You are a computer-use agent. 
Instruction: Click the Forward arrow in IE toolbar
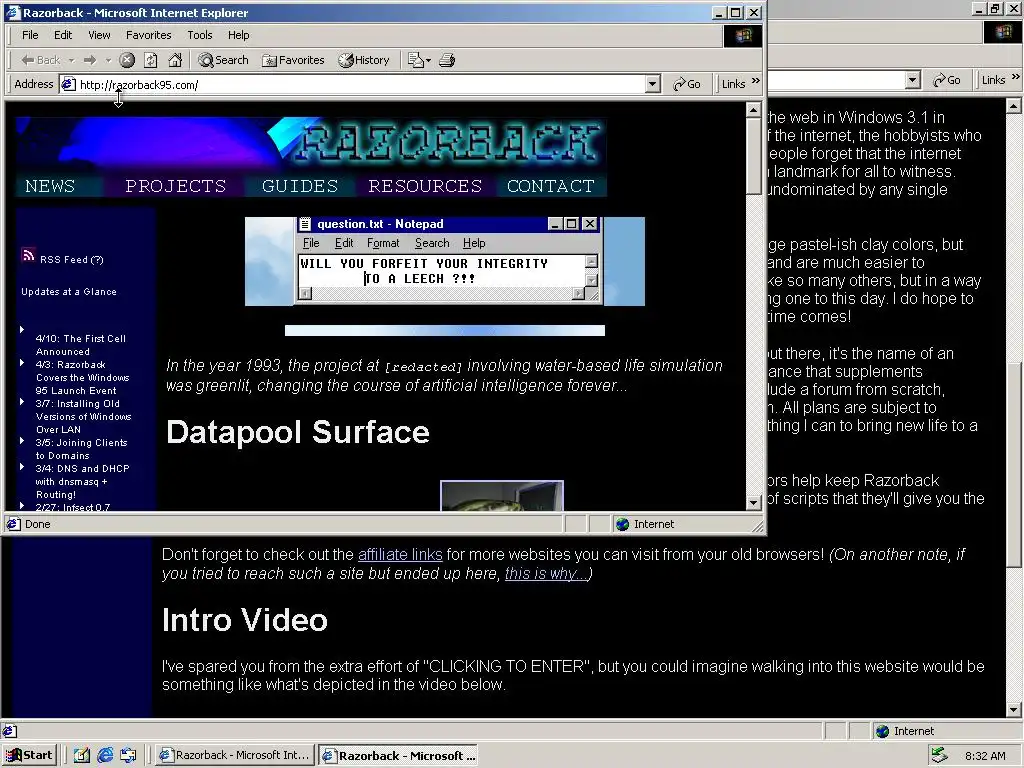[x=90, y=60]
